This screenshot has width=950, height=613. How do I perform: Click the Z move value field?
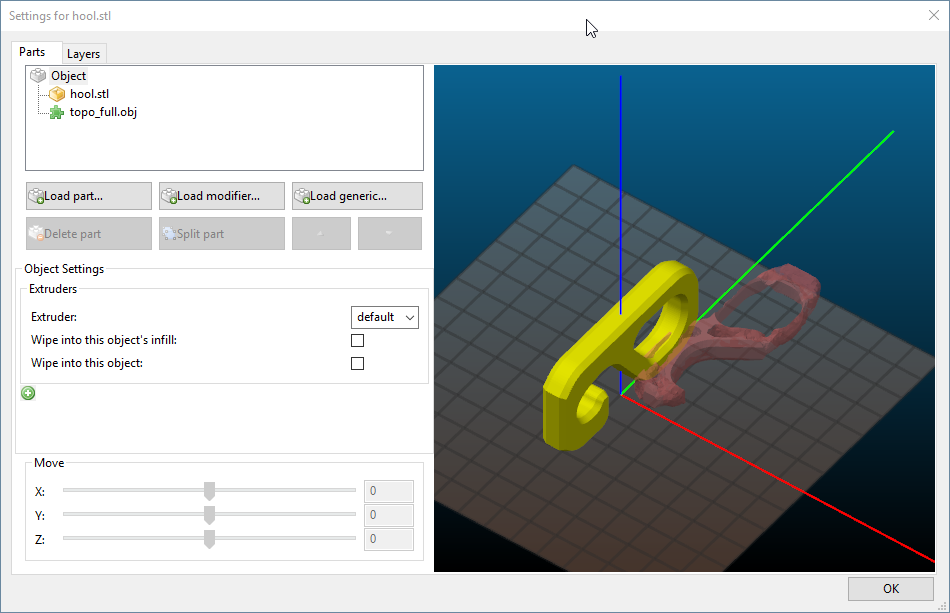point(389,539)
